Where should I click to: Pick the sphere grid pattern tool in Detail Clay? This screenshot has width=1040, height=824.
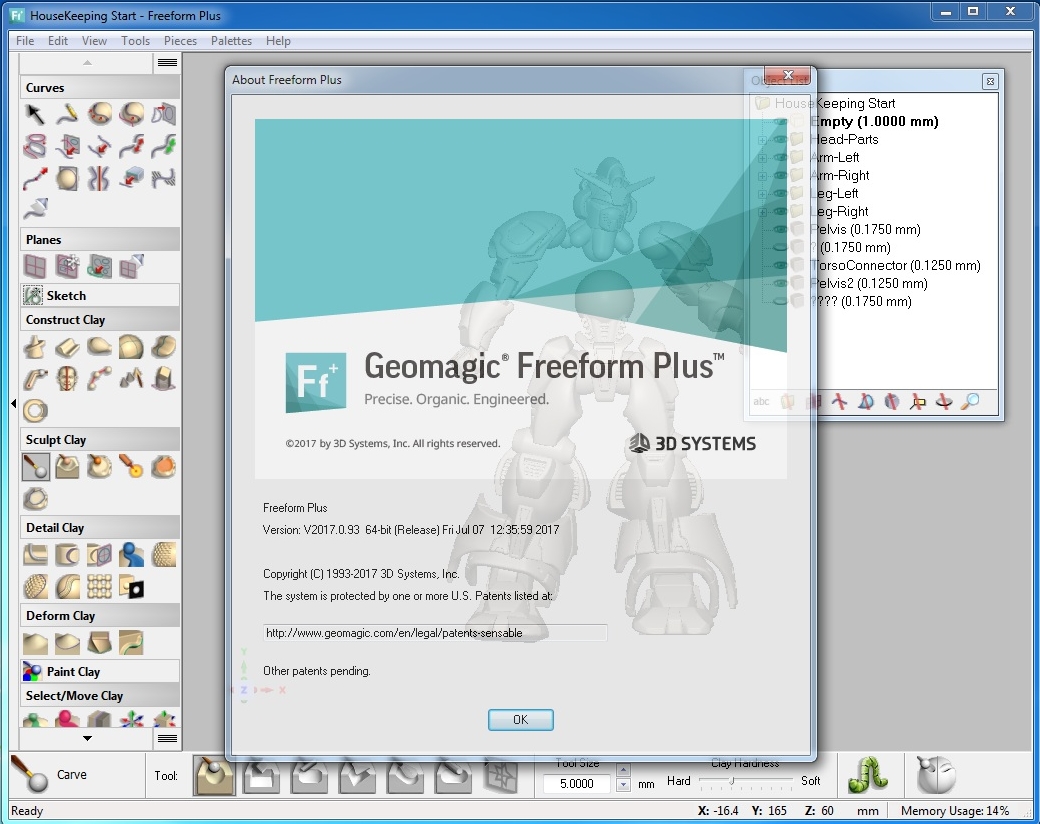[x=99, y=586]
